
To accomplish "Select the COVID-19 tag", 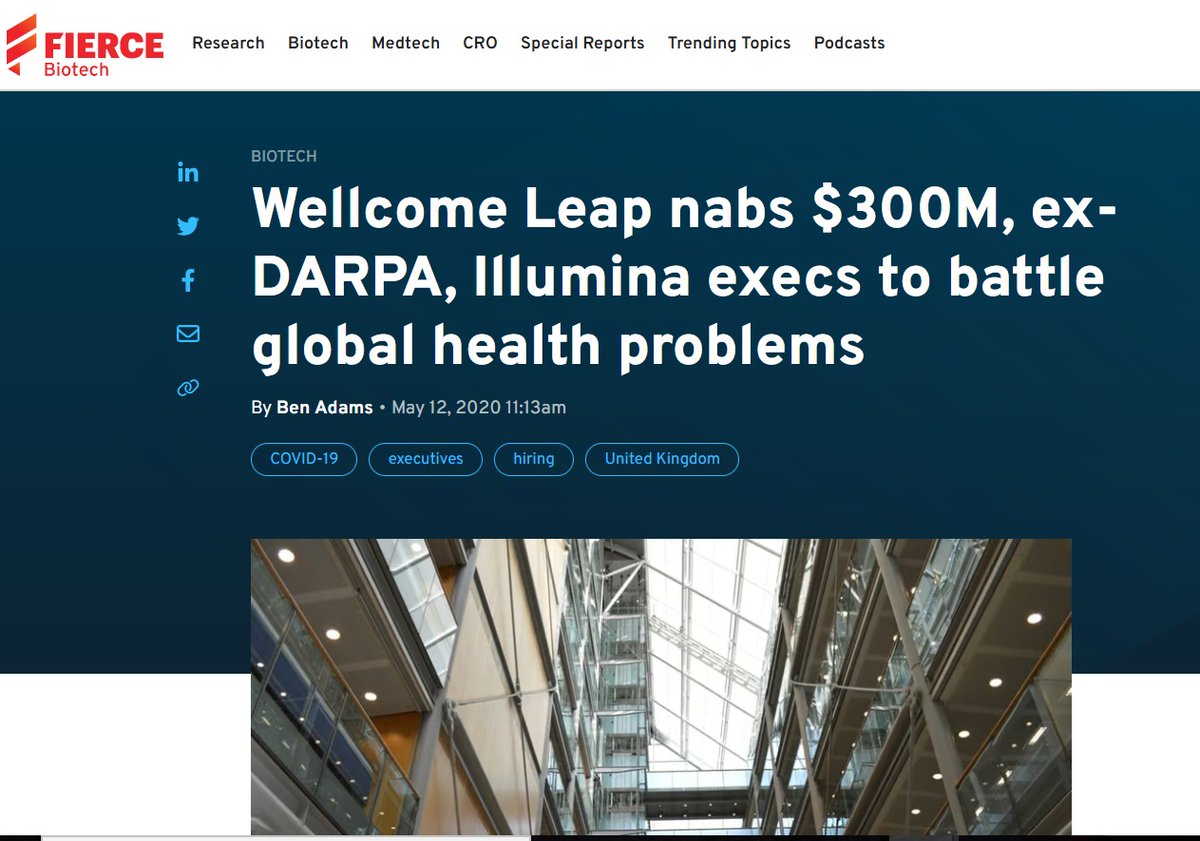I will 304,459.
